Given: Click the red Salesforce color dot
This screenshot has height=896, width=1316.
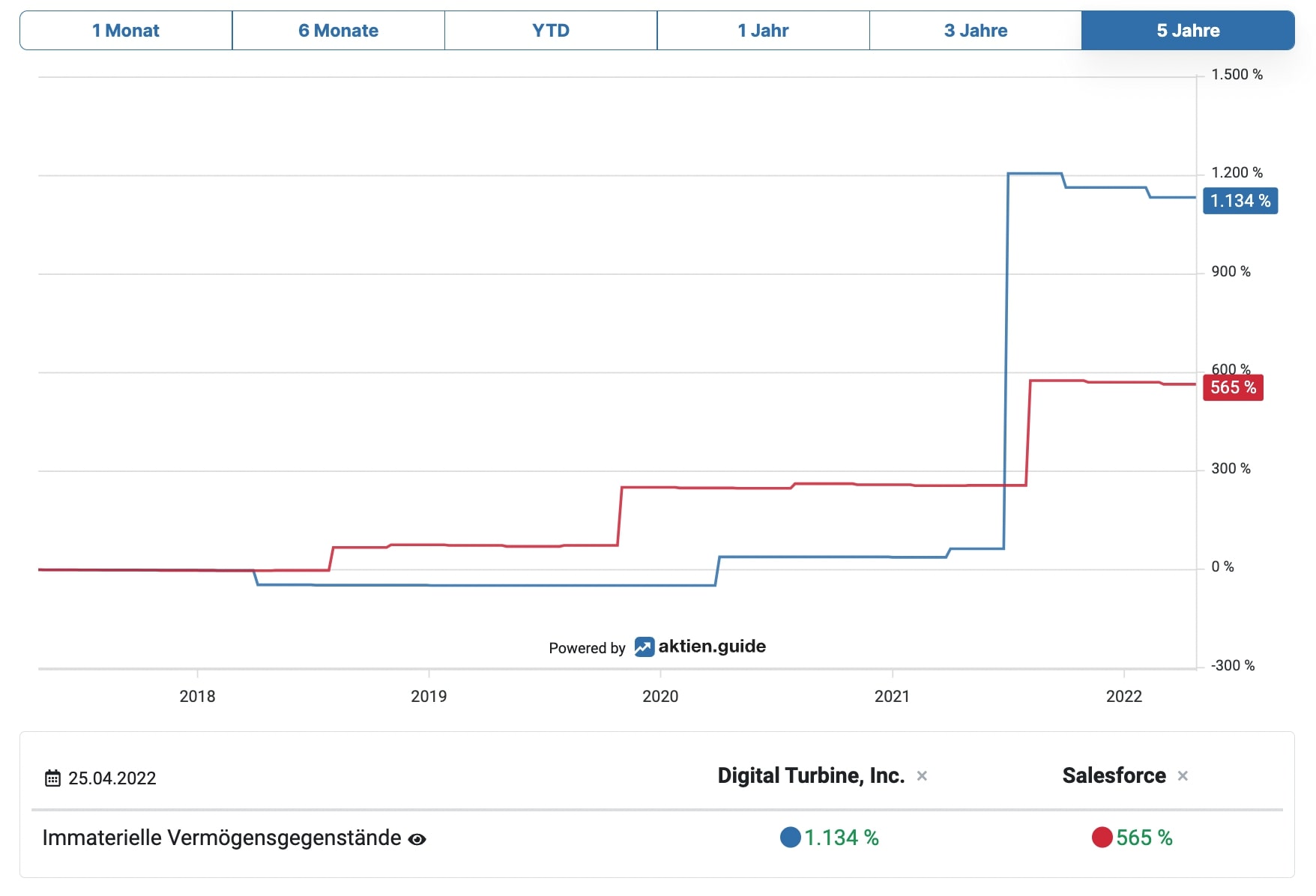Looking at the screenshot, I should pyautogui.click(x=1102, y=838).
